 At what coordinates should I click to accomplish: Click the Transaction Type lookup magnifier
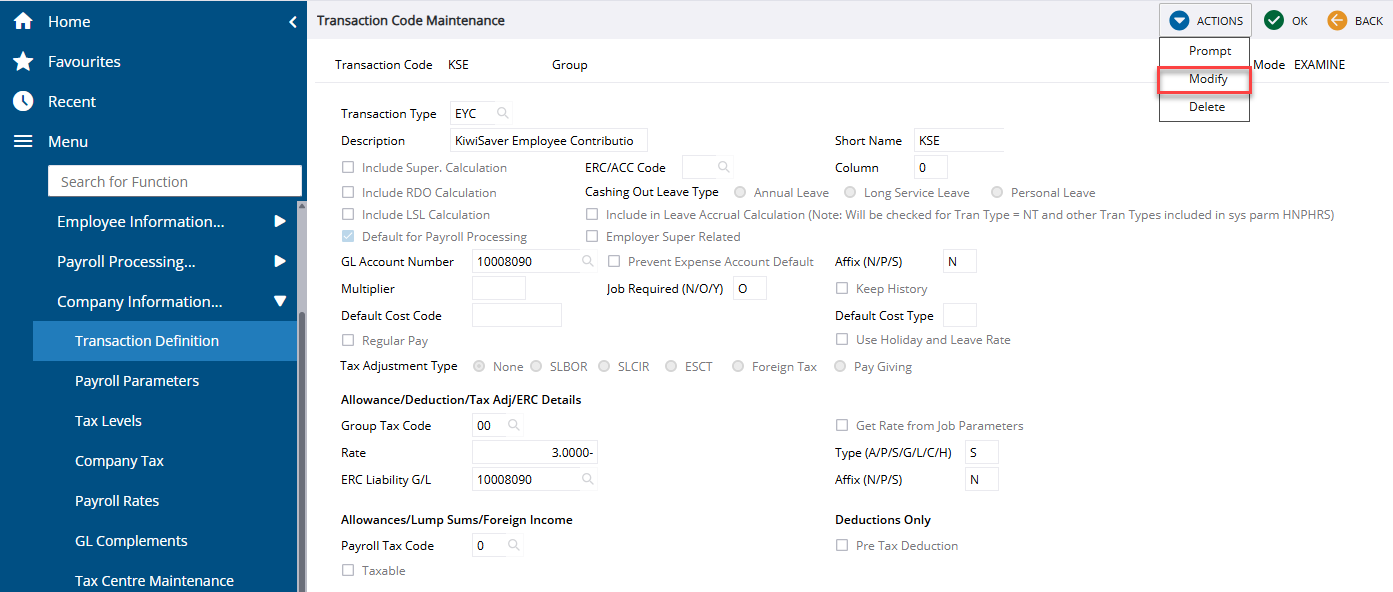[x=502, y=114]
